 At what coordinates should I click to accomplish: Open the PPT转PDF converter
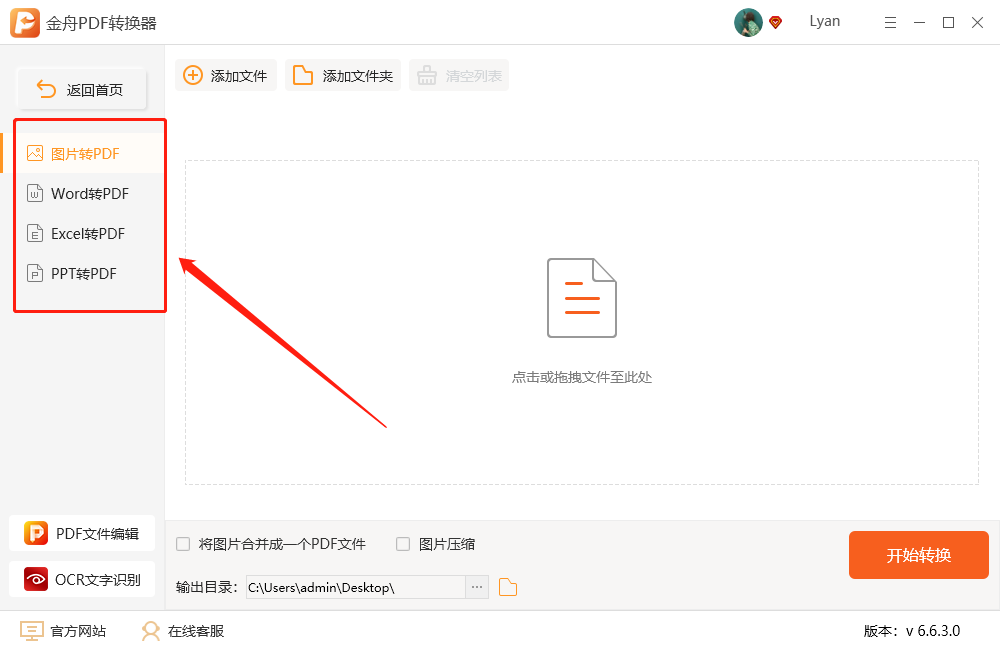click(x=84, y=273)
